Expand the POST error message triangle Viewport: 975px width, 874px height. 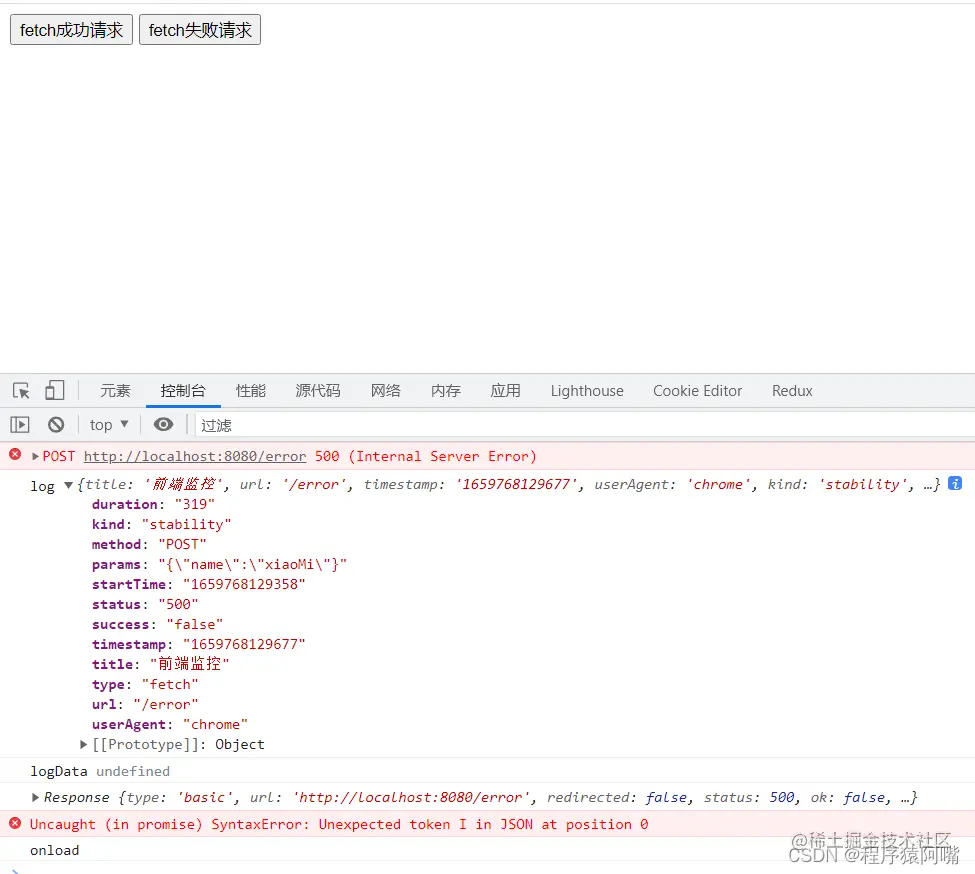[x=35, y=456]
